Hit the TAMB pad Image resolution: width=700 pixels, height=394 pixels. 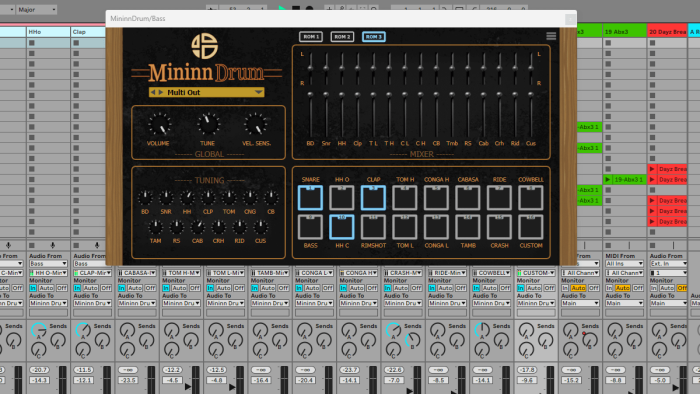pos(468,227)
